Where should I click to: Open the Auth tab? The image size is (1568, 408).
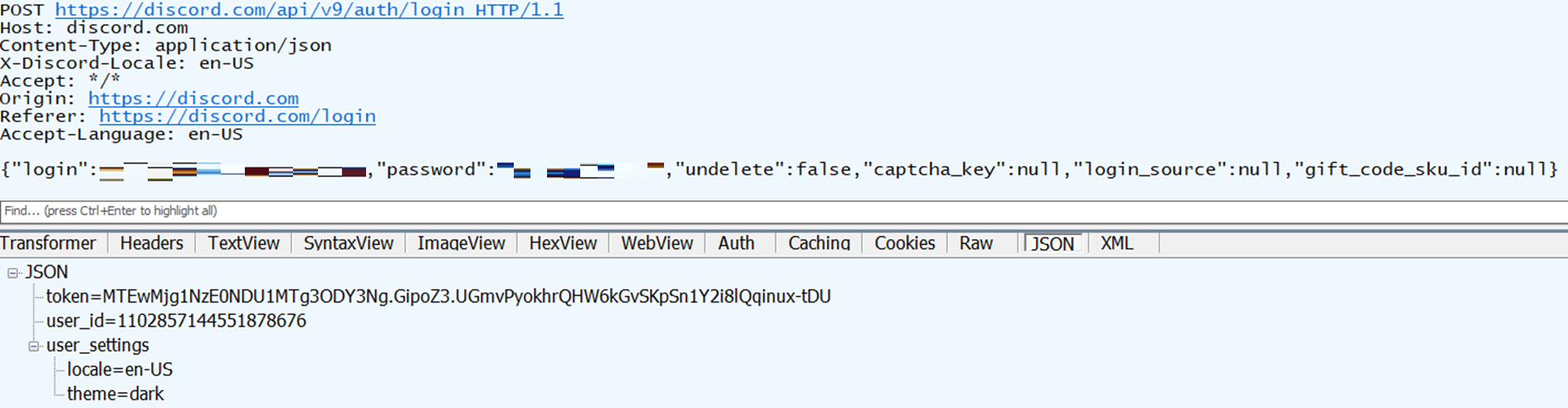[x=736, y=243]
